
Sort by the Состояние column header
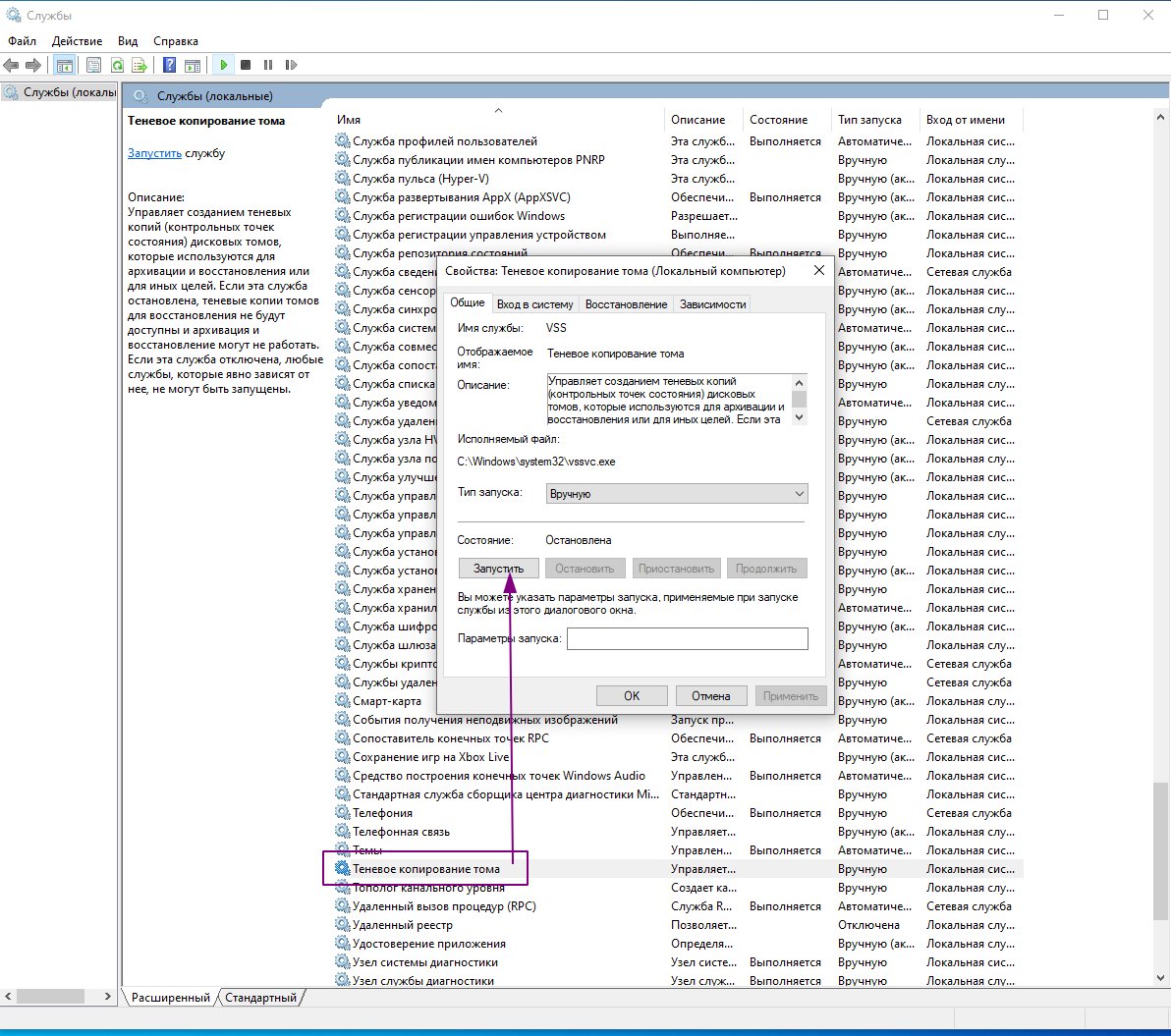(x=787, y=120)
